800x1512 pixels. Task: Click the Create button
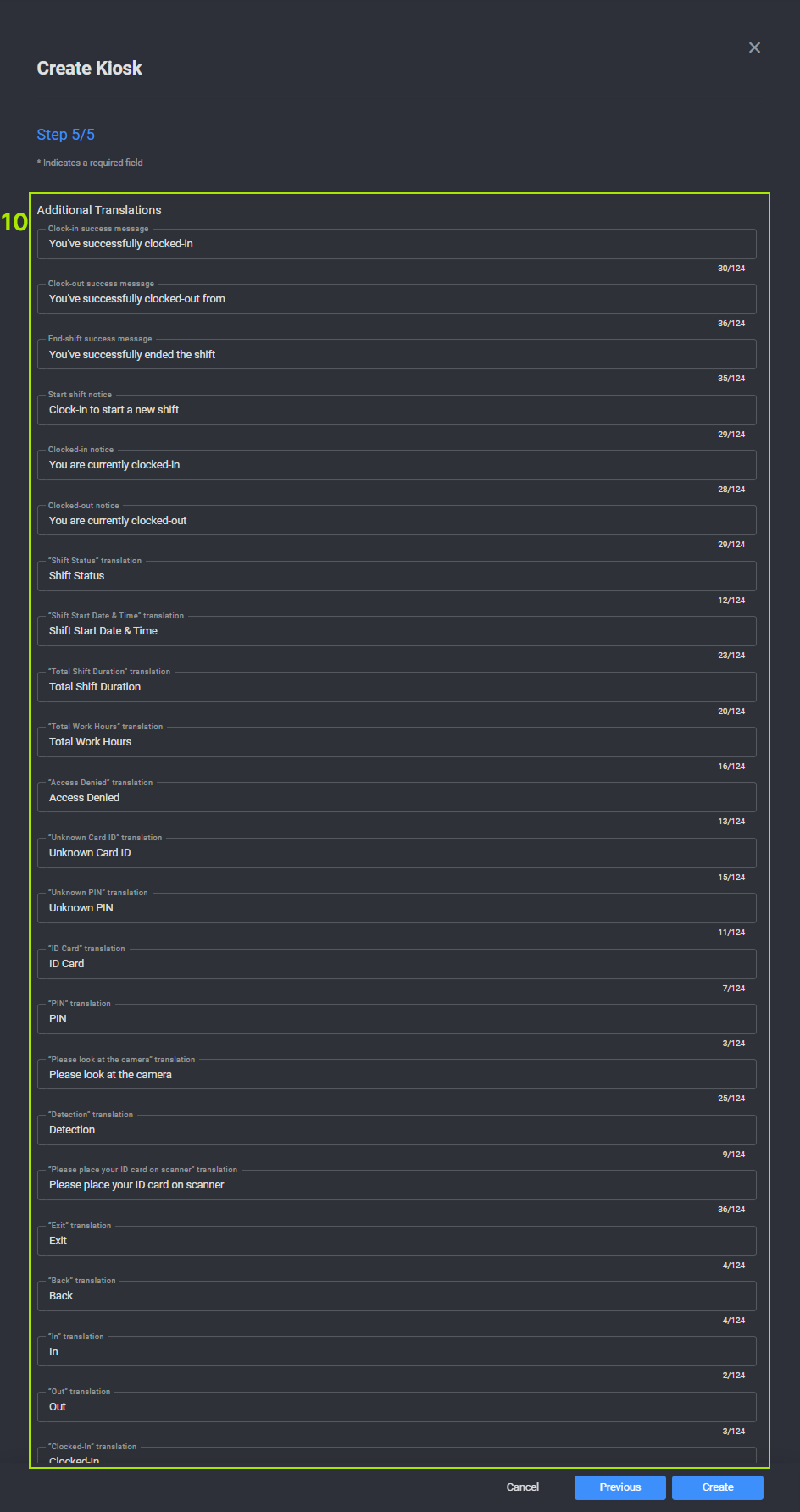coord(717,1487)
